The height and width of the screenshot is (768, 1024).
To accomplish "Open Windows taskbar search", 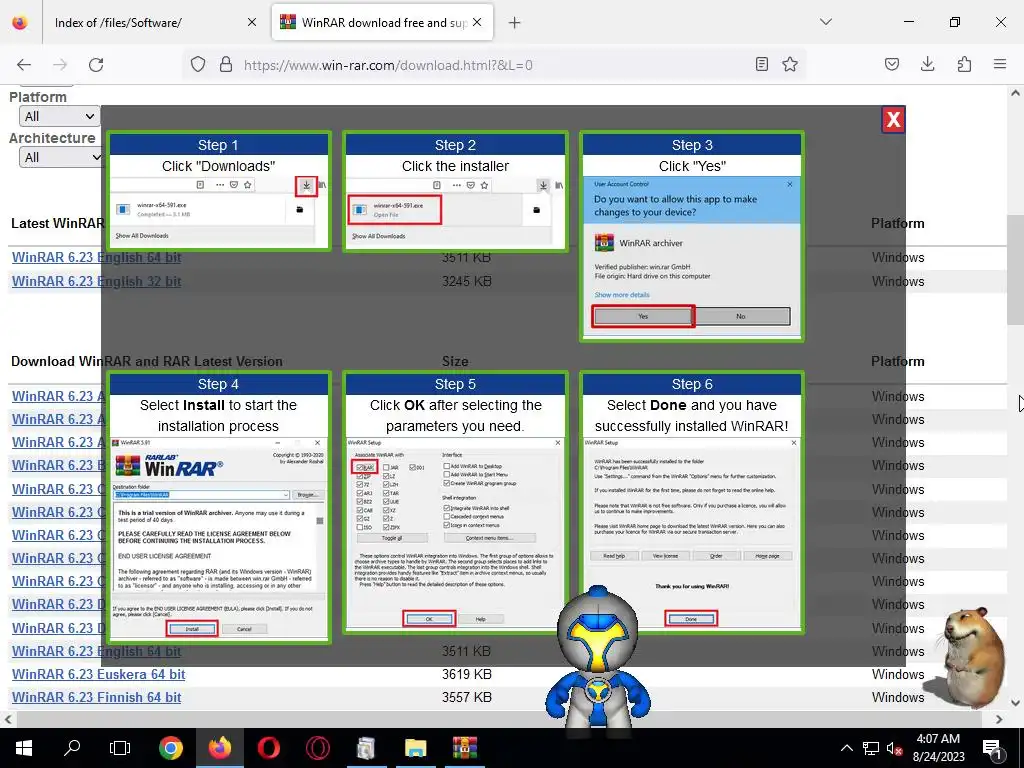I will (72, 748).
